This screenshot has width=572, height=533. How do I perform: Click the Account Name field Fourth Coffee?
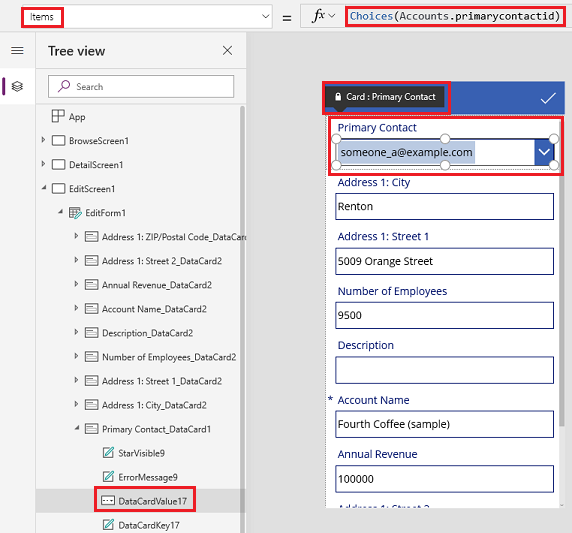click(444, 424)
